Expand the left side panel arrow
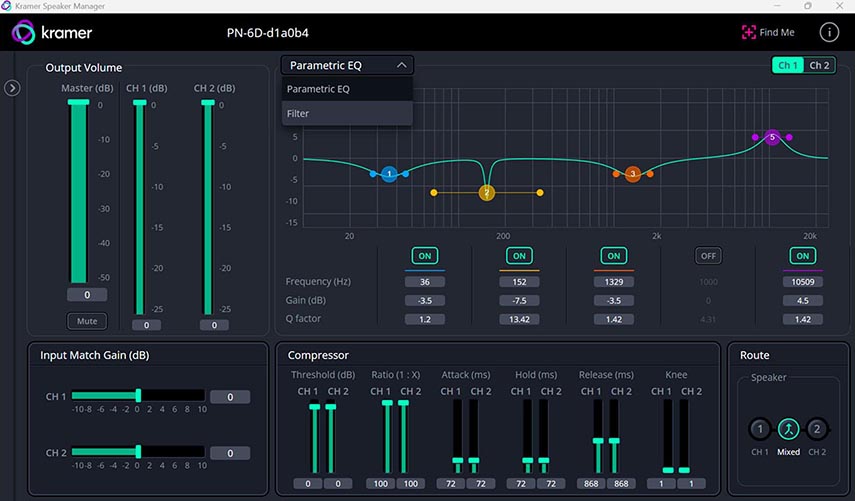 coord(12,88)
